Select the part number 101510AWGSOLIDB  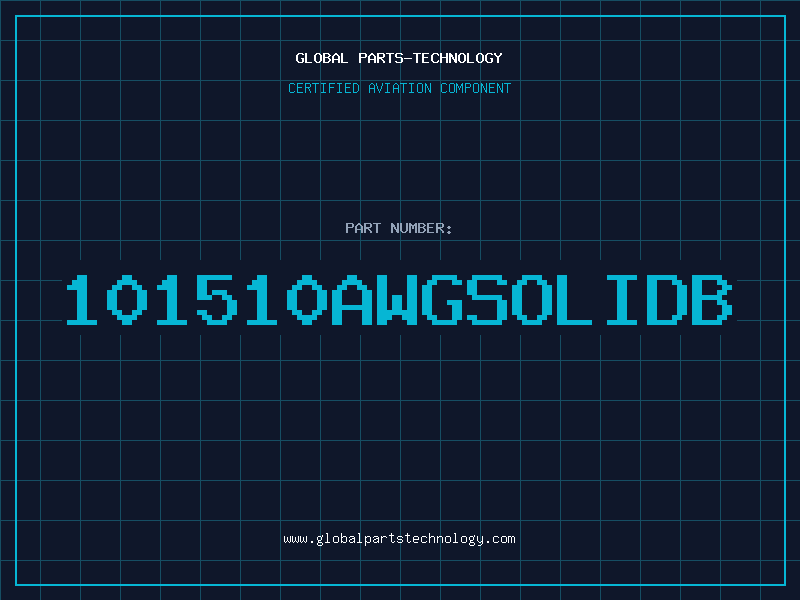coord(399,299)
